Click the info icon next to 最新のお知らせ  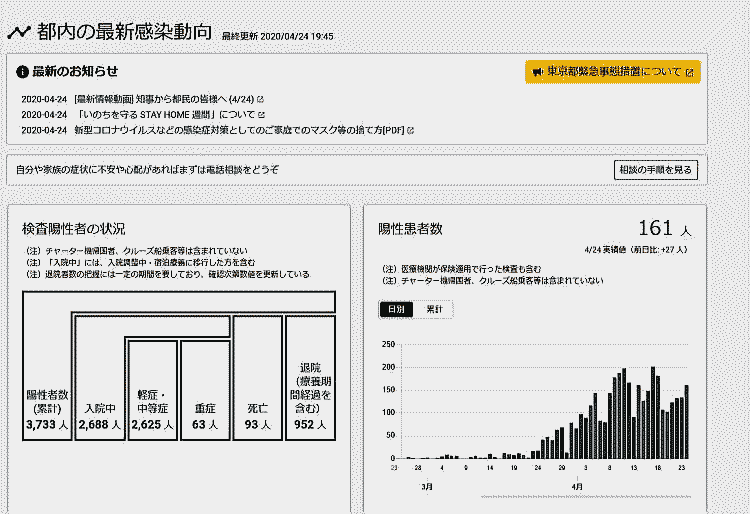coord(22,72)
